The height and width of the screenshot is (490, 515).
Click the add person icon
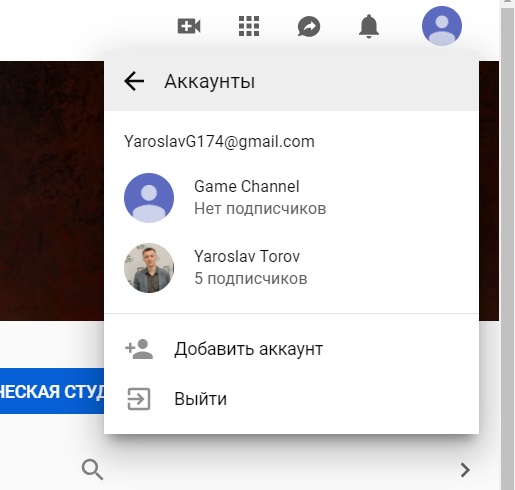tap(139, 349)
